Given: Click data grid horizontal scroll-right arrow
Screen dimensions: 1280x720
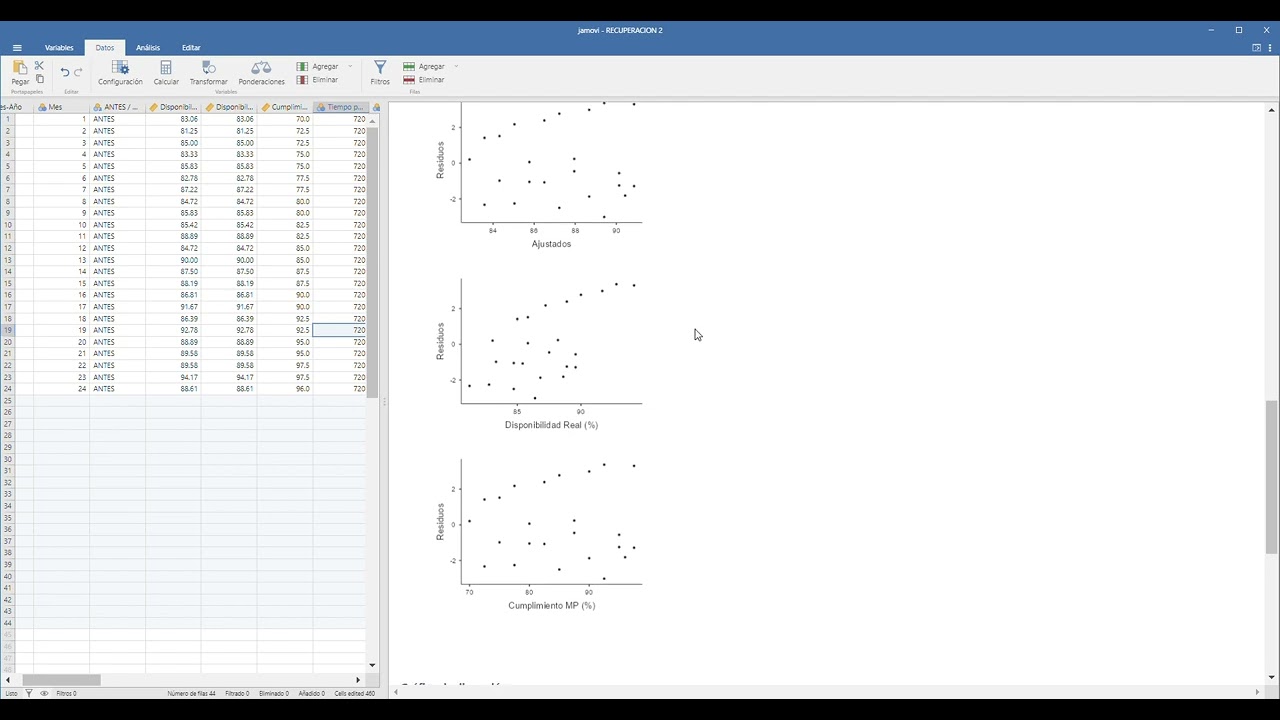Looking at the screenshot, I should pos(358,680).
